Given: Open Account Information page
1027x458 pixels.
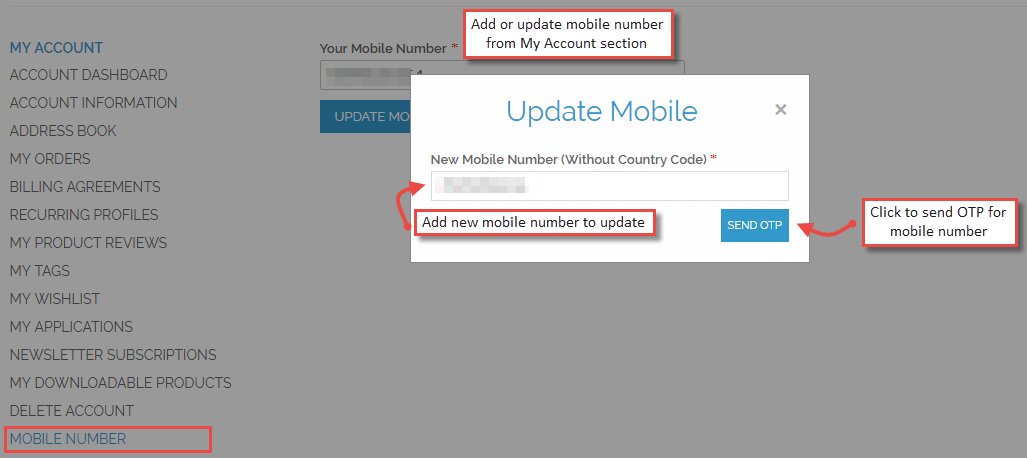Looking at the screenshot, I should (x=94, y=103).
